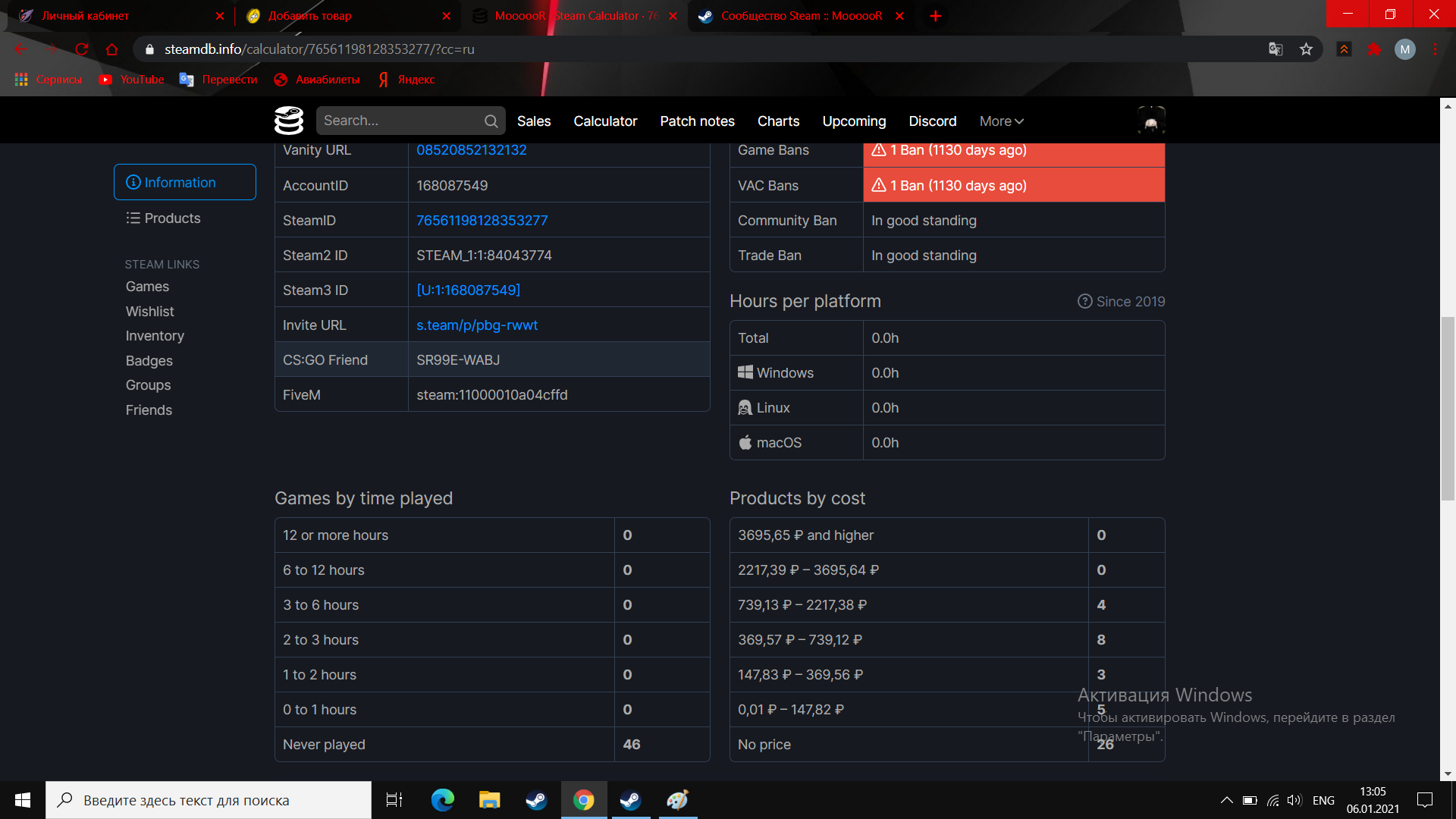1456x819 pixels.
Task: Close the Личный кабинет tab
Action: click(x=220, y=16)
